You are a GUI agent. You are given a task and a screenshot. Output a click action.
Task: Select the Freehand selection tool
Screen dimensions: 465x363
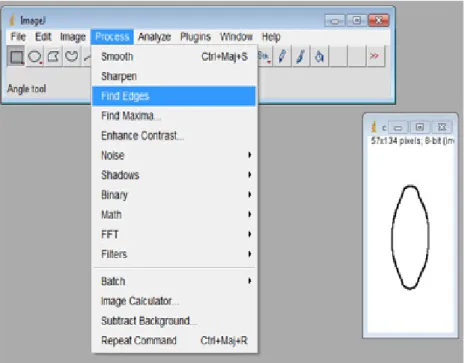pos(72,57)
